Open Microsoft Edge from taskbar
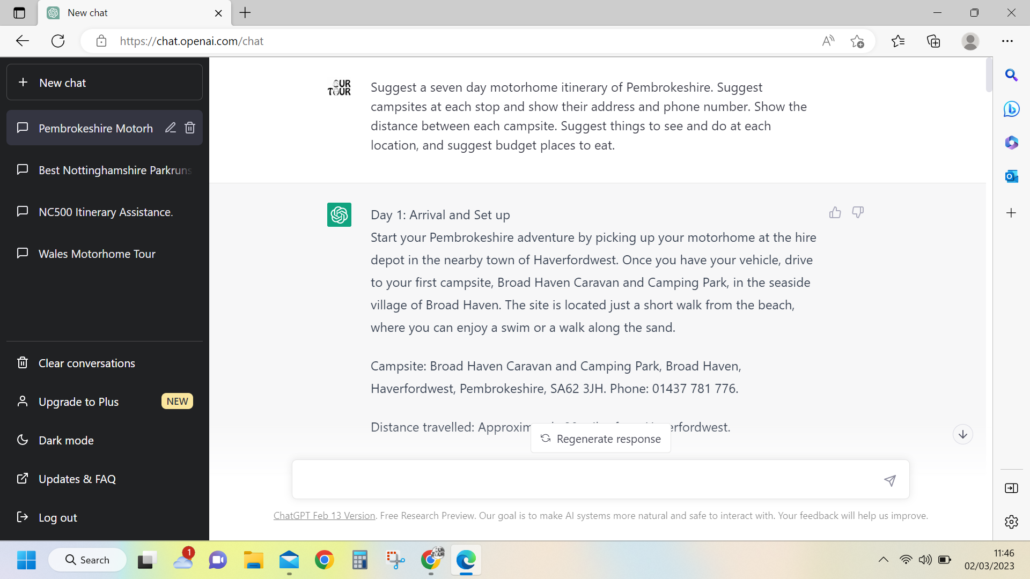 (466, 560)
